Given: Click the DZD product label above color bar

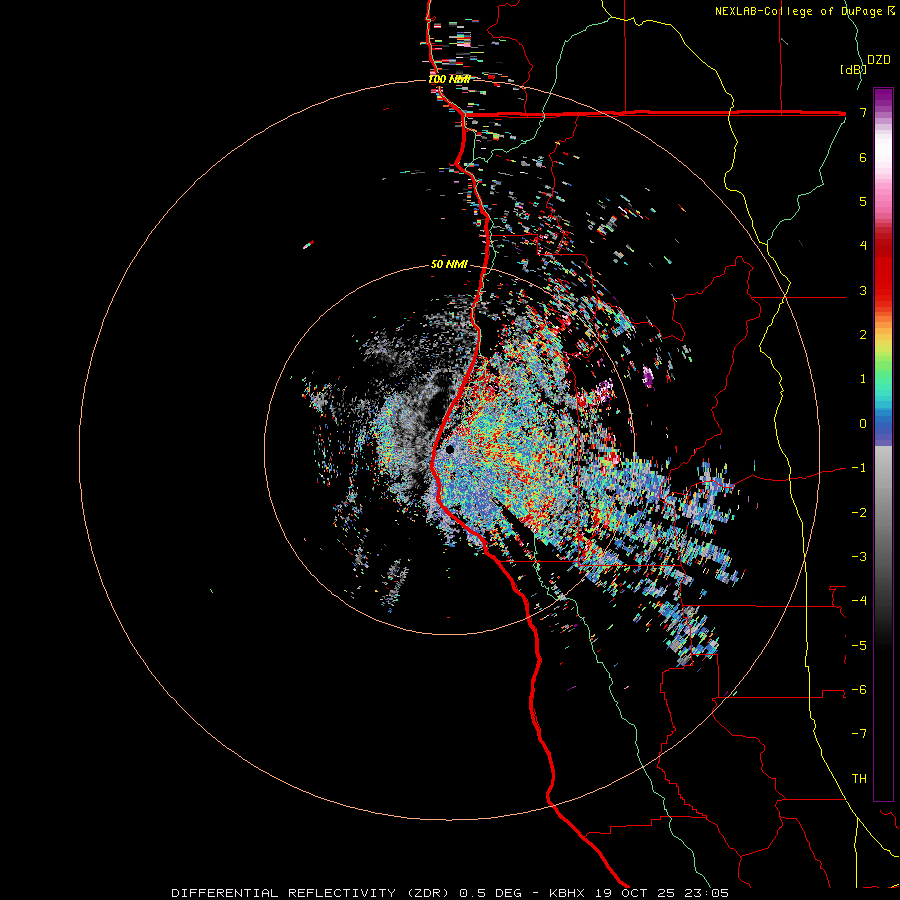Looking at the screenshot, I should 879,60.
